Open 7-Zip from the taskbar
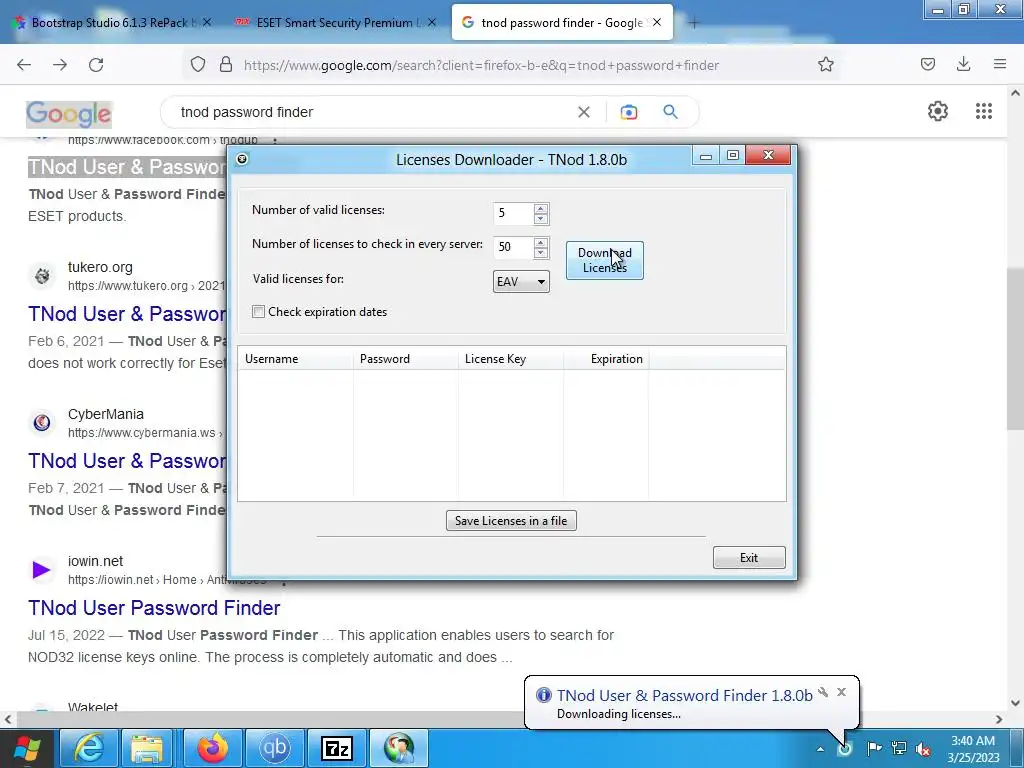 coord(336,748)
